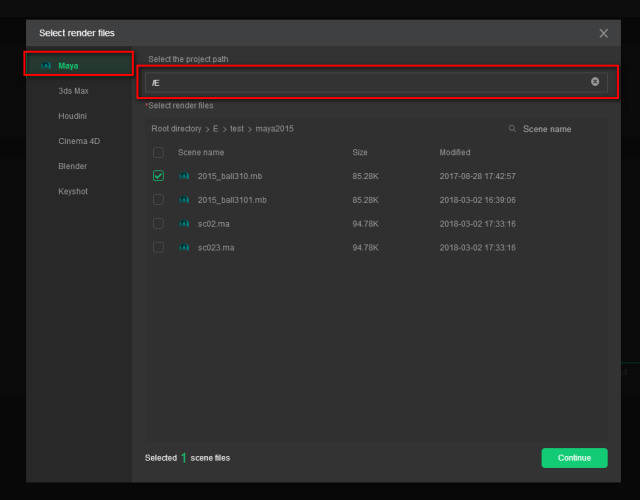This screenshot has width=640, height=500.
Task: Click the 94.78K size of sc02.ma
Action: pyautogui.click(x=365, y=224)
